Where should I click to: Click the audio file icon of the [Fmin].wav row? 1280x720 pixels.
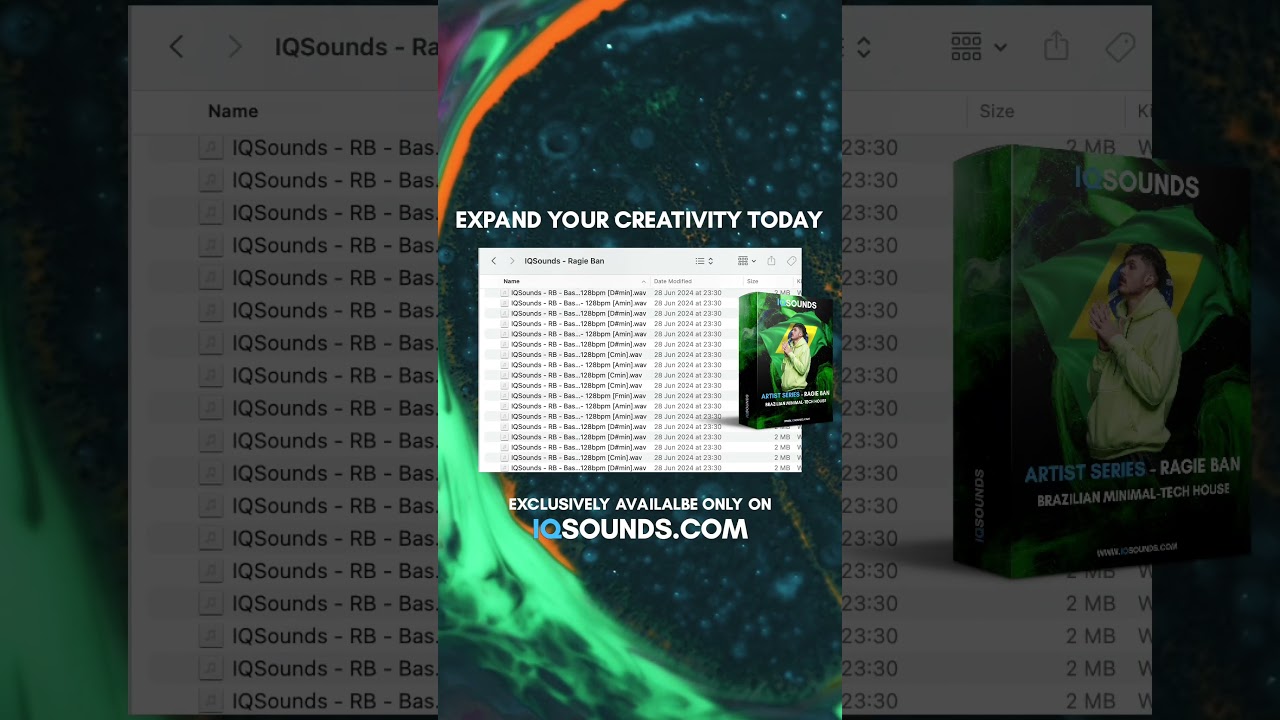504,396
